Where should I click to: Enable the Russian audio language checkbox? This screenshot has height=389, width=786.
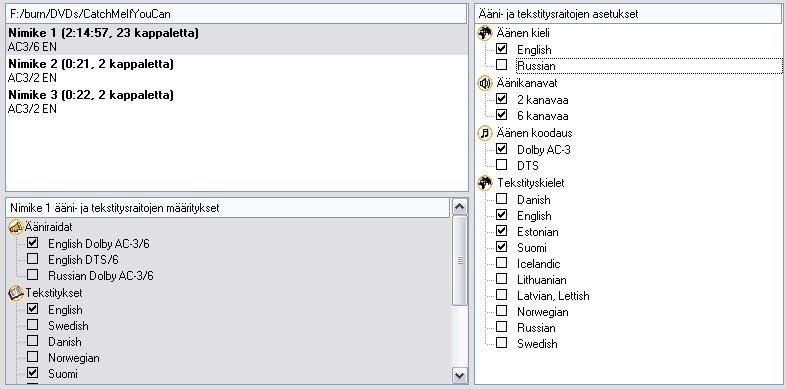(501, 65)
